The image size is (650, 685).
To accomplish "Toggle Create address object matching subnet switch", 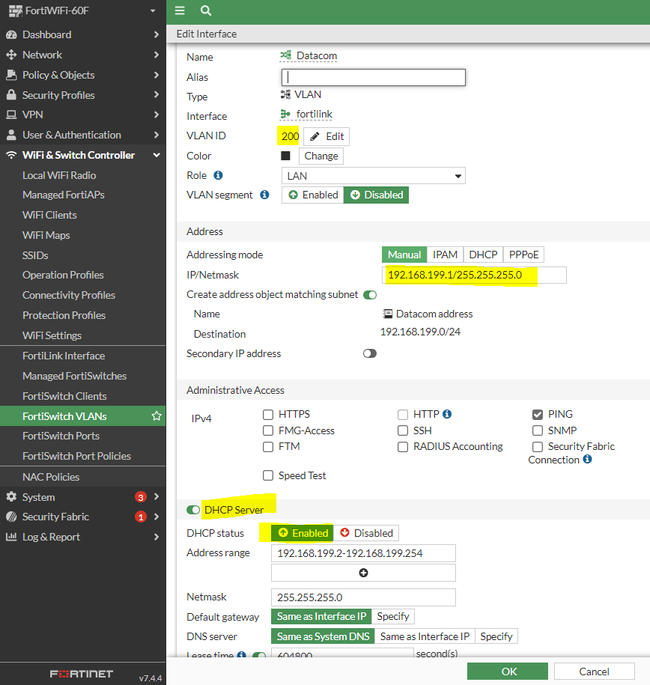I will [x=370, y=295].
